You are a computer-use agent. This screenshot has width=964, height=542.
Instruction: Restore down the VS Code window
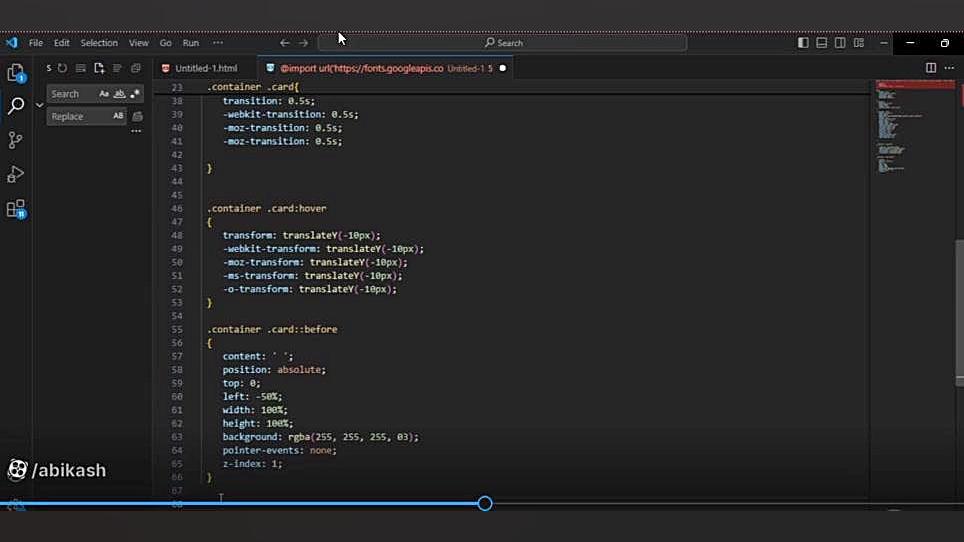pos(944,43)
